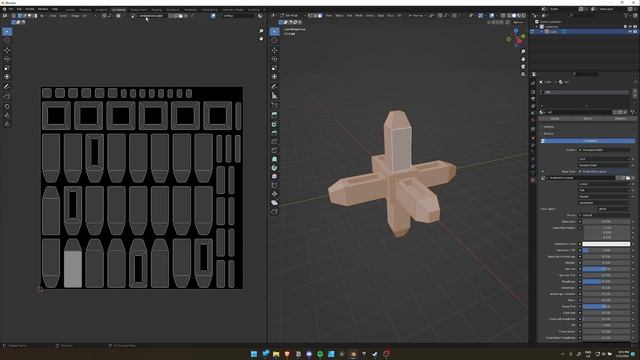
Task: Toggle camera view icon in the 3D viewport
Action: click(523, 67)
